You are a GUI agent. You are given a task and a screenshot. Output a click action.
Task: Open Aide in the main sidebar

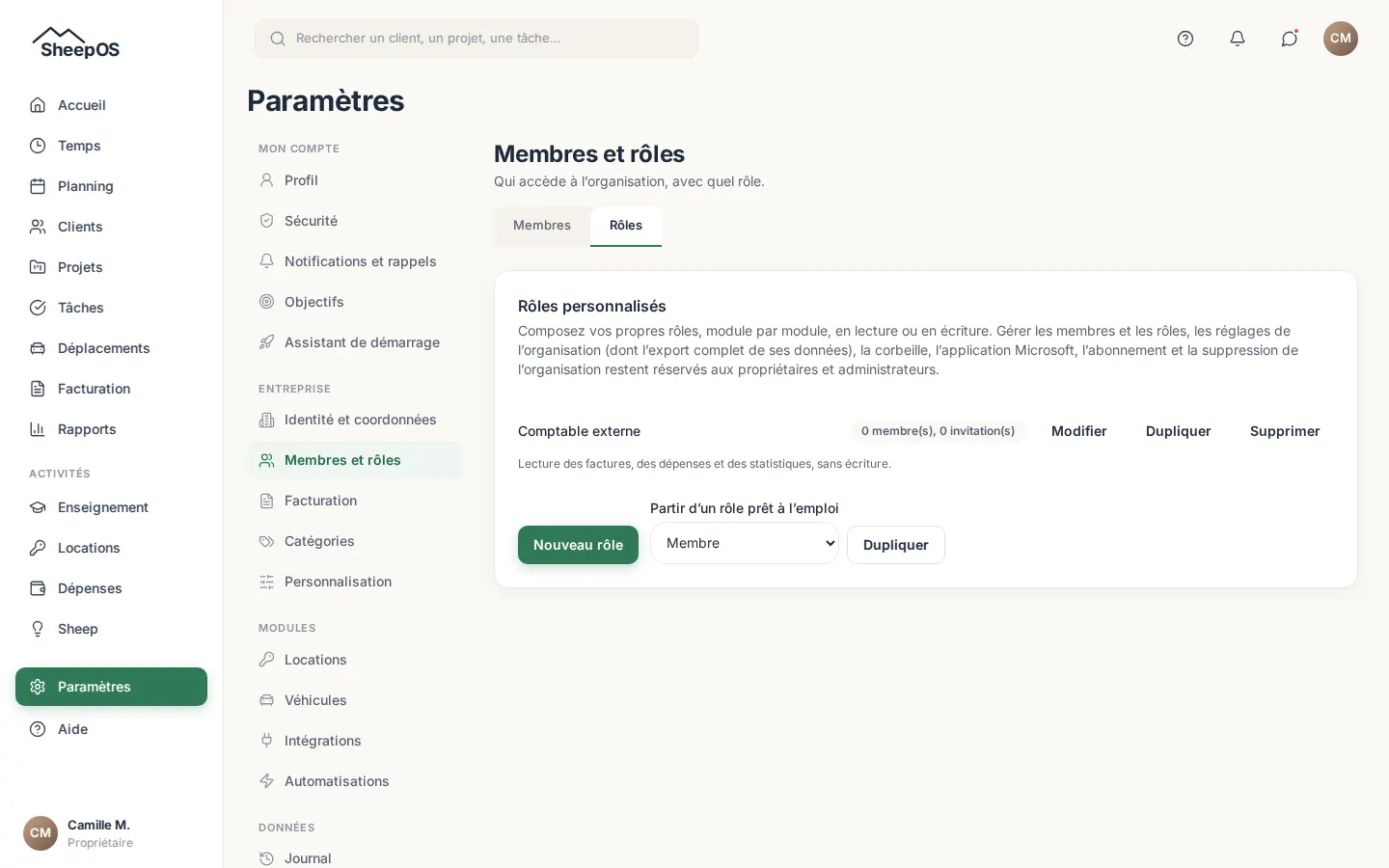111,729
